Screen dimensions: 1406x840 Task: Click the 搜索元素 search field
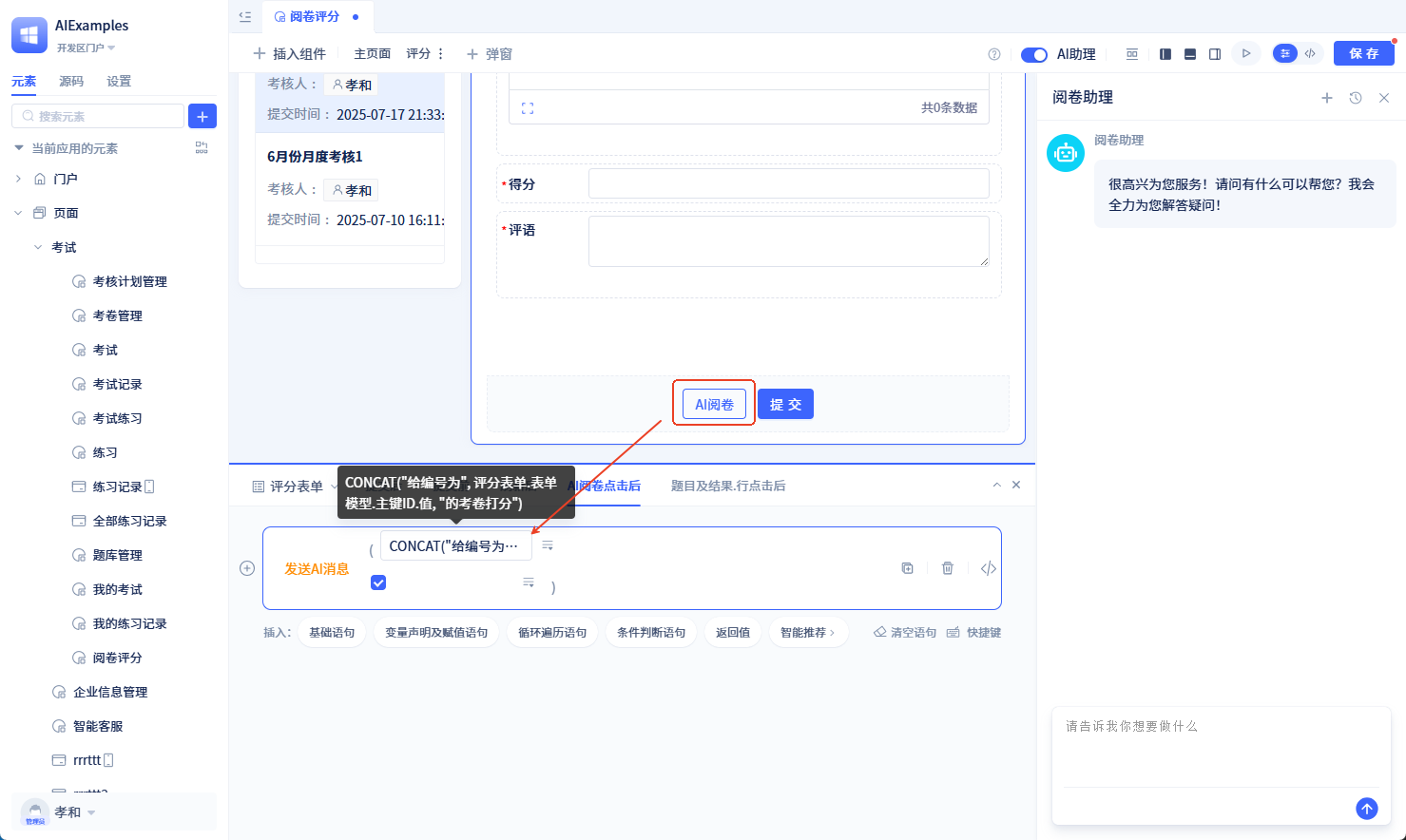click(98, 116)
